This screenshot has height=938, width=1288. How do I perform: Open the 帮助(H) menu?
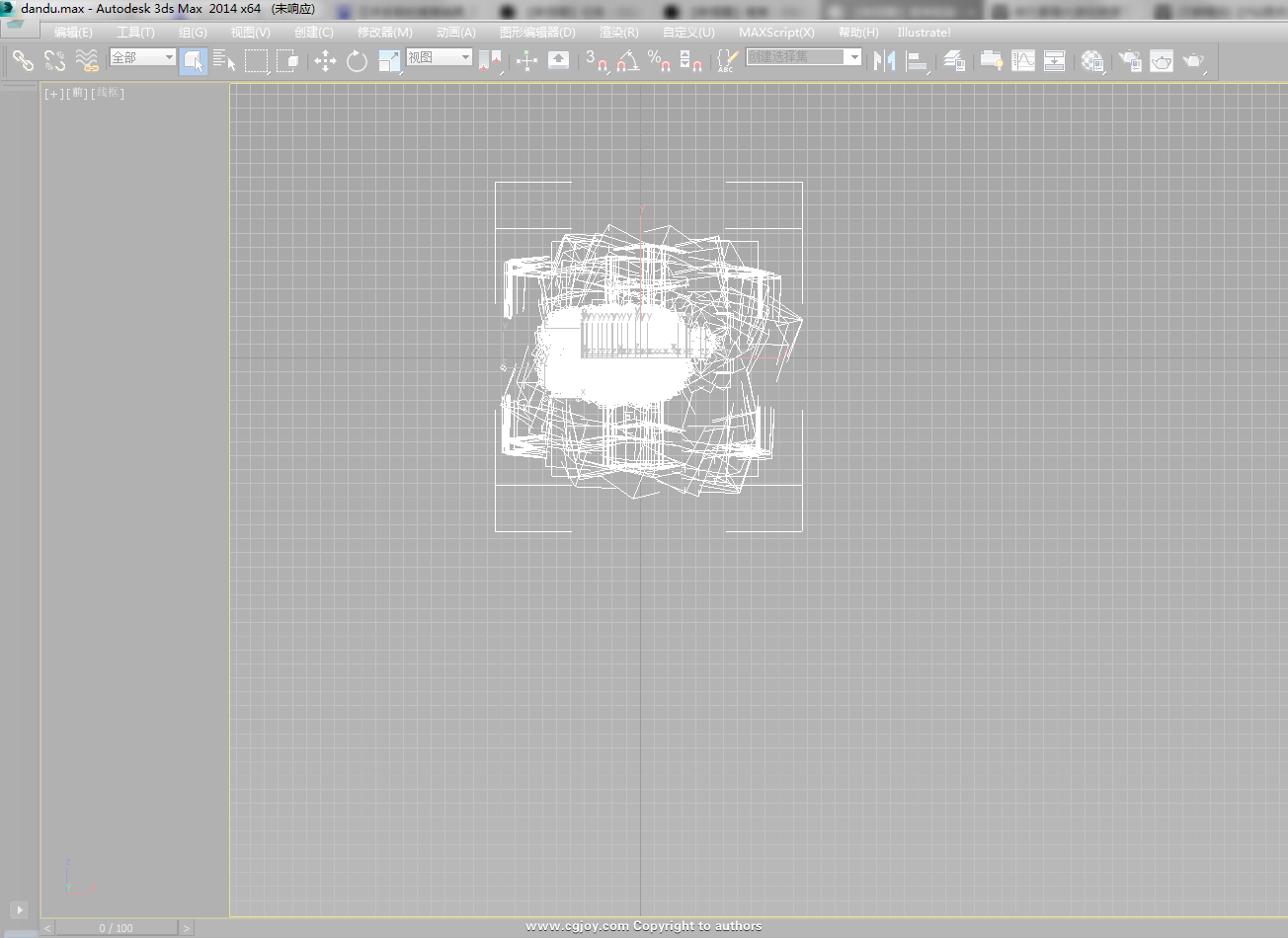tap(858, 33)
